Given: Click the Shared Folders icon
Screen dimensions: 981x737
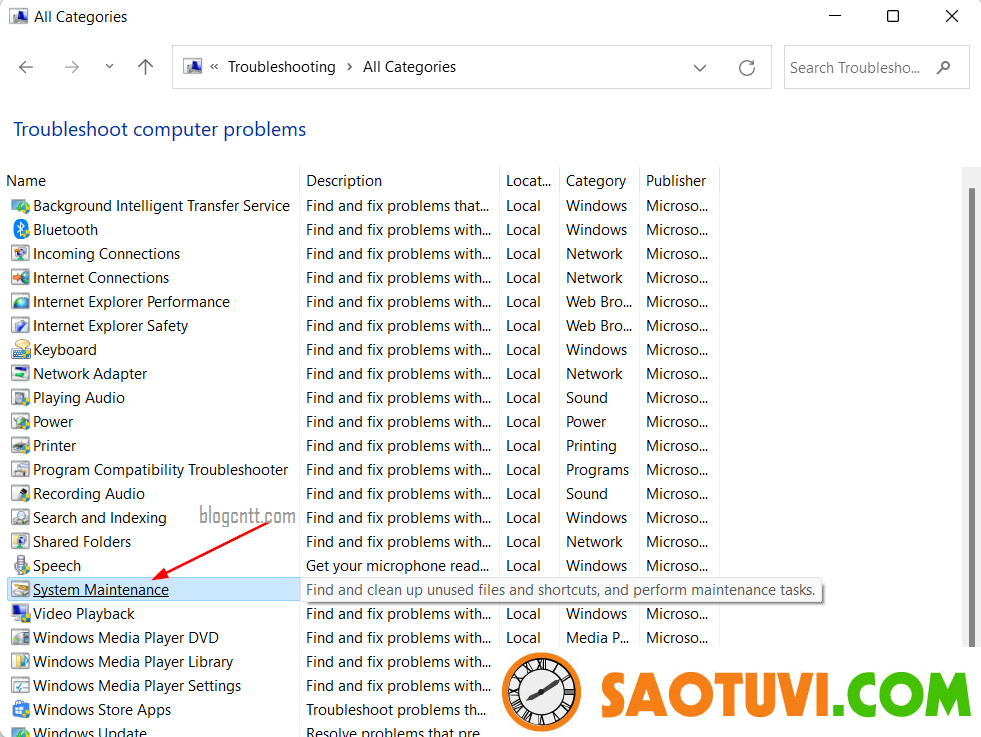Looking at the screenshot, I should tap(21, 541).
